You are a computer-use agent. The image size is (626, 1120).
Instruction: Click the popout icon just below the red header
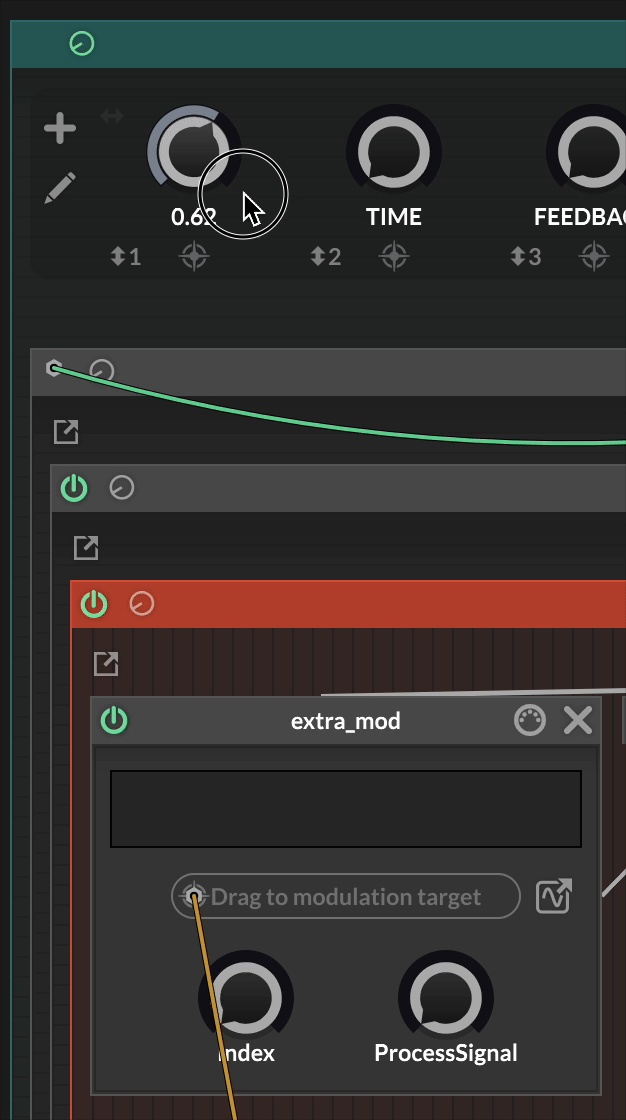tap(106, 663)
